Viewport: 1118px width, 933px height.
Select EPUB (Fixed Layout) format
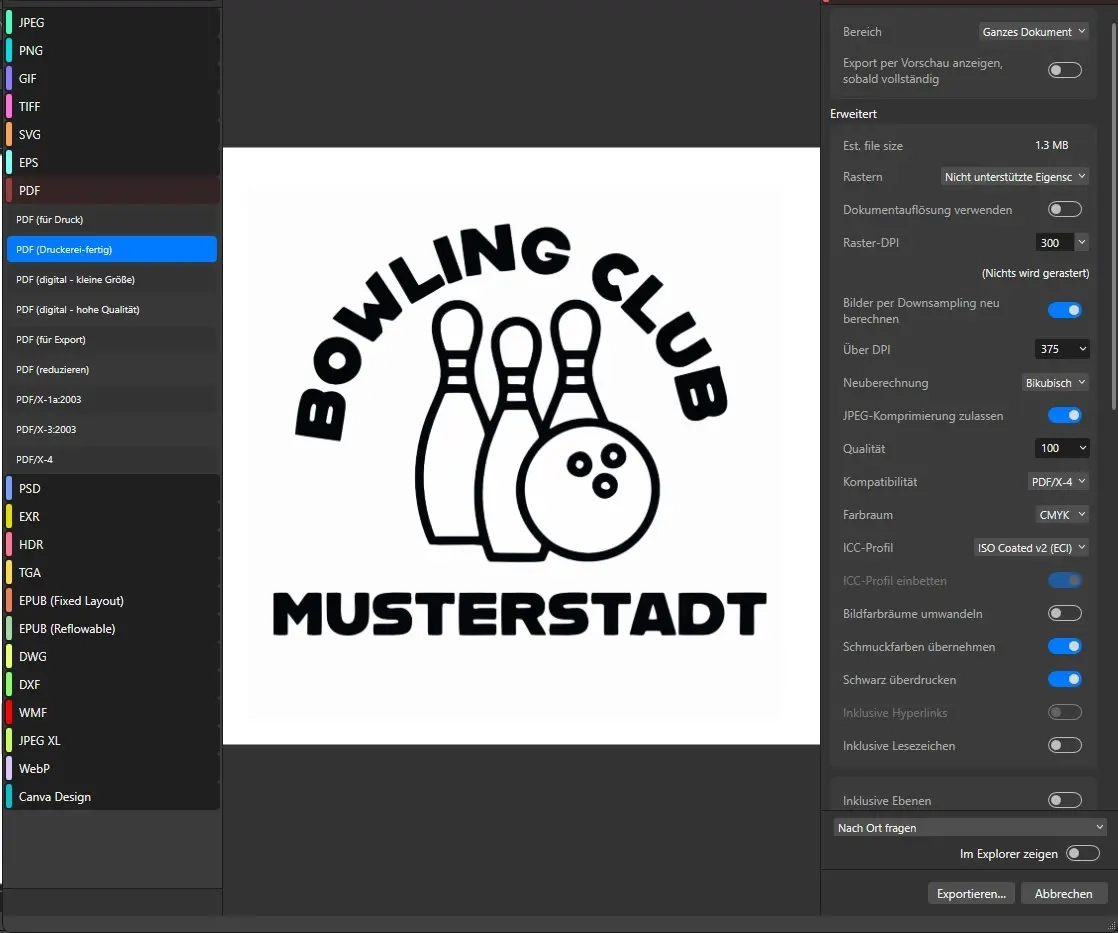112,601
